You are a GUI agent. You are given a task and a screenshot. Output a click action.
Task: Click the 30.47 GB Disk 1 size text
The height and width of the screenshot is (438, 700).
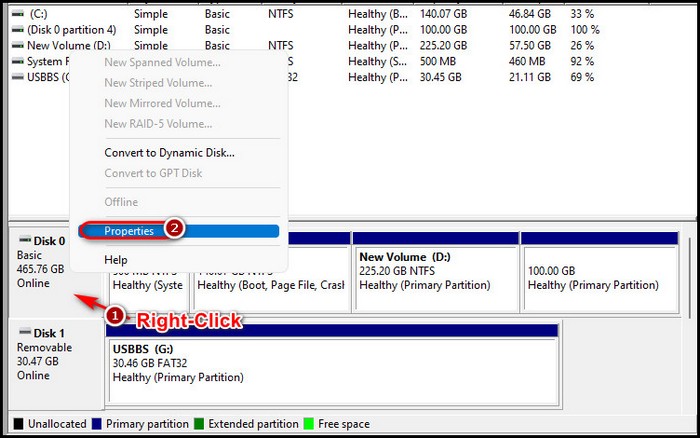[x=38, y=361]
